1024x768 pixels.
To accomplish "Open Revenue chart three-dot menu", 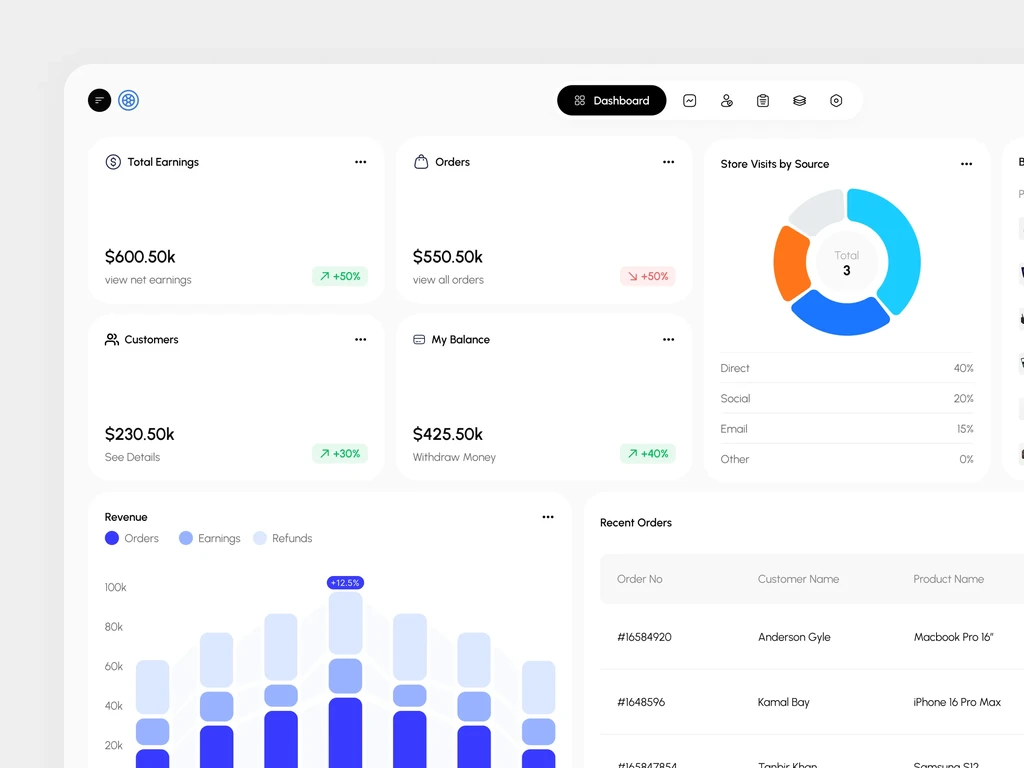I will click(x=548, y=517).
